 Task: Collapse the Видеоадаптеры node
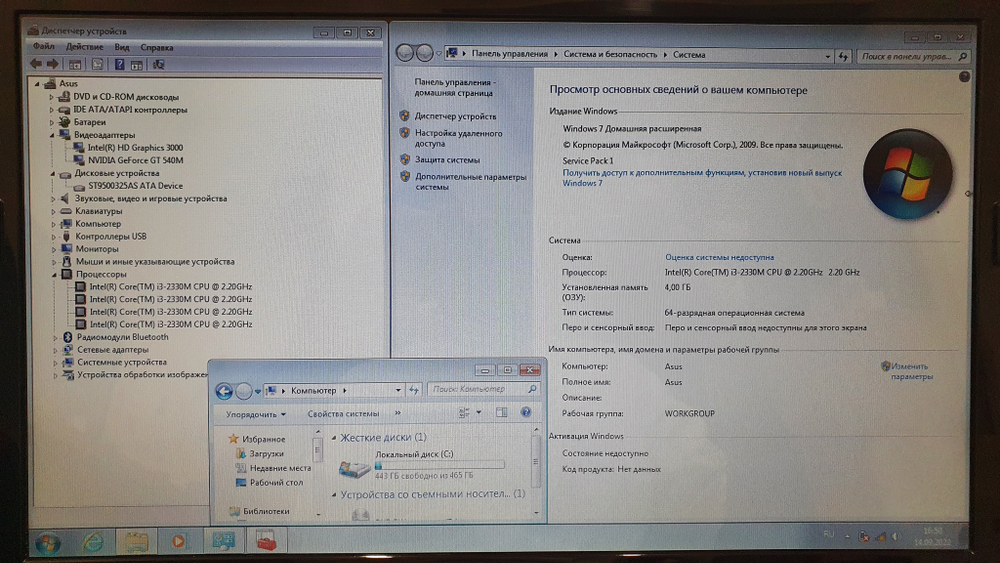[53, 135]
